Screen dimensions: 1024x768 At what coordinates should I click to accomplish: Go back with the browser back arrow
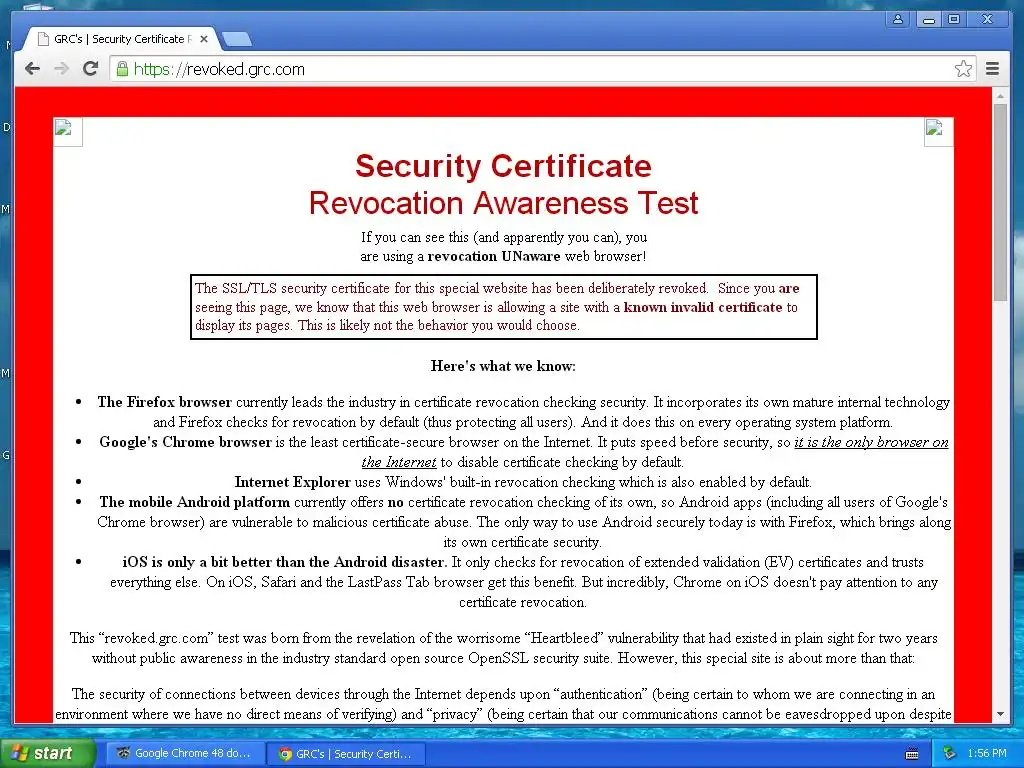[32, 69]
